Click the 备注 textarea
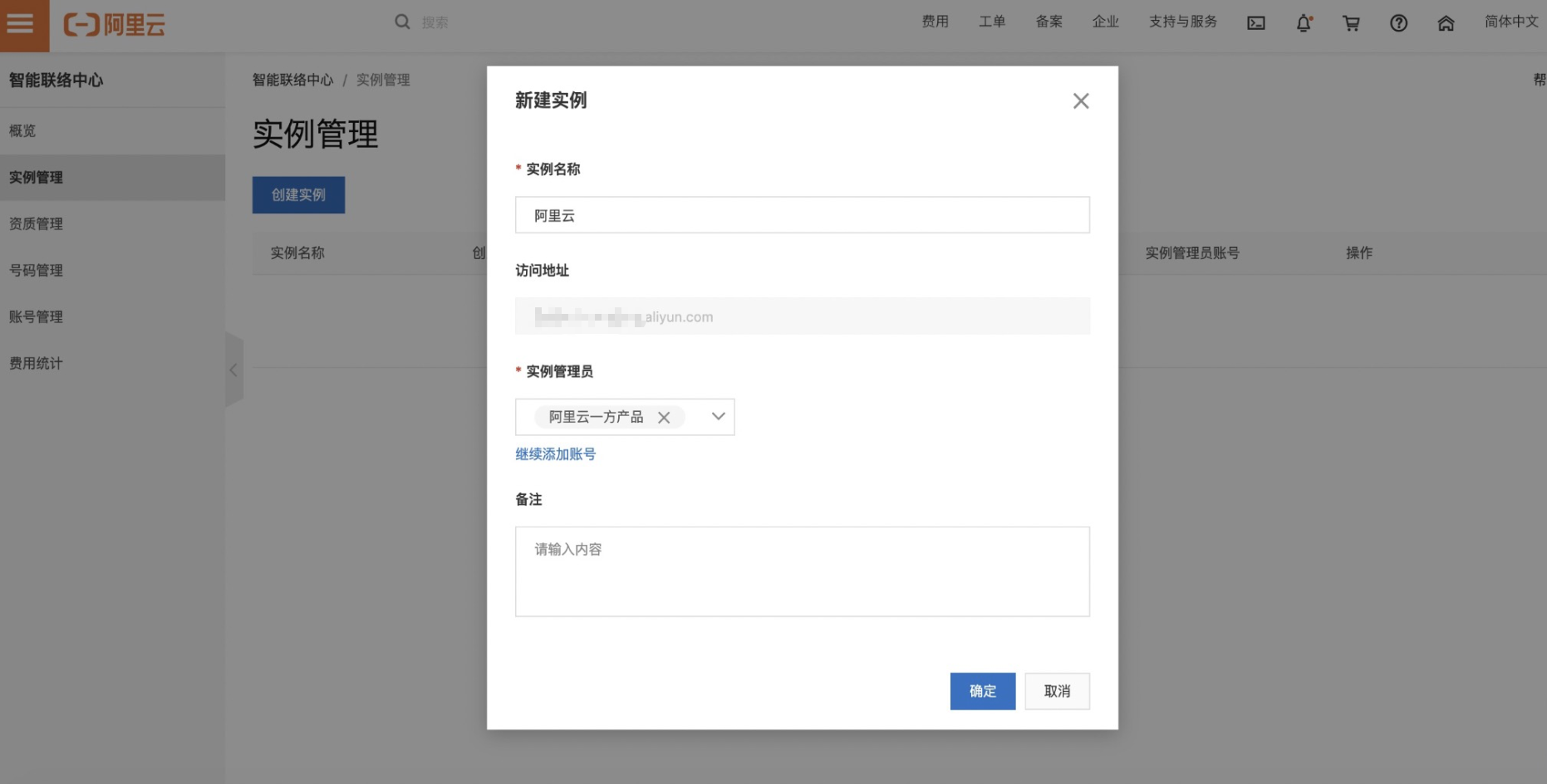The height and width of the screenshot is (784, 1547). 802,571
